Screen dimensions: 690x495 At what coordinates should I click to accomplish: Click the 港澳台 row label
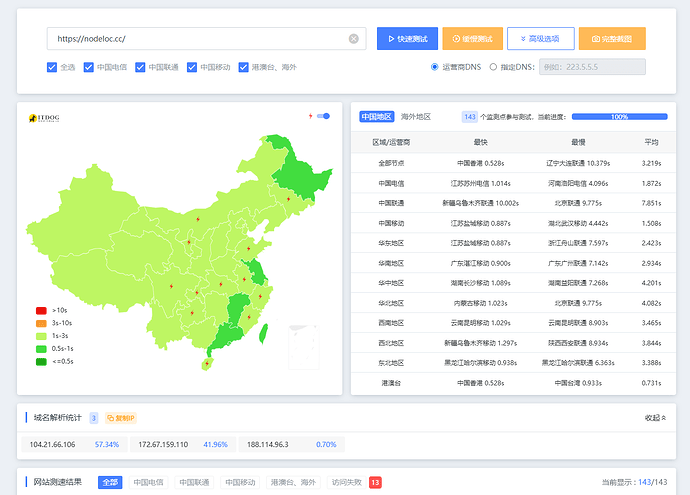391,383
